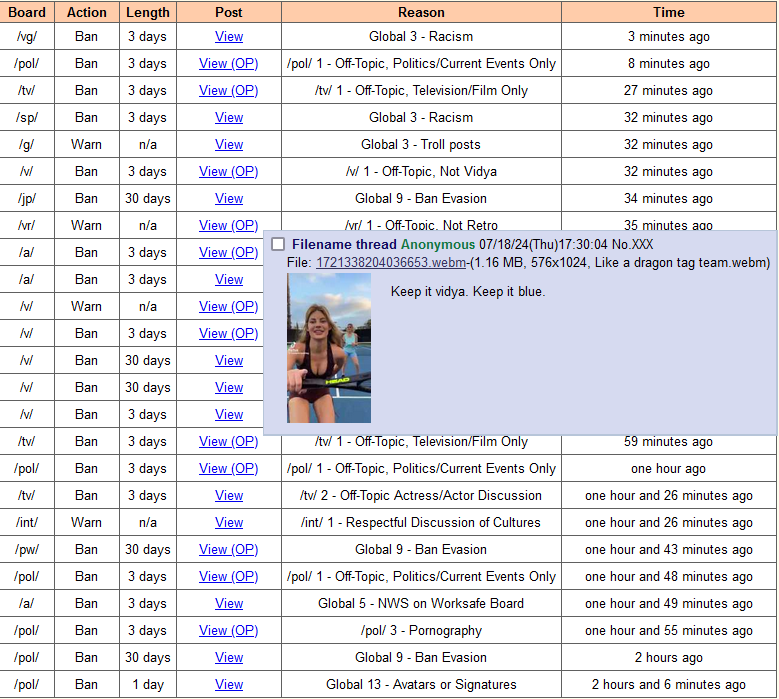The image size is (779, 699).
Task: Open View link in the /g/ Warn row
Action: click(x=229, y=145)
